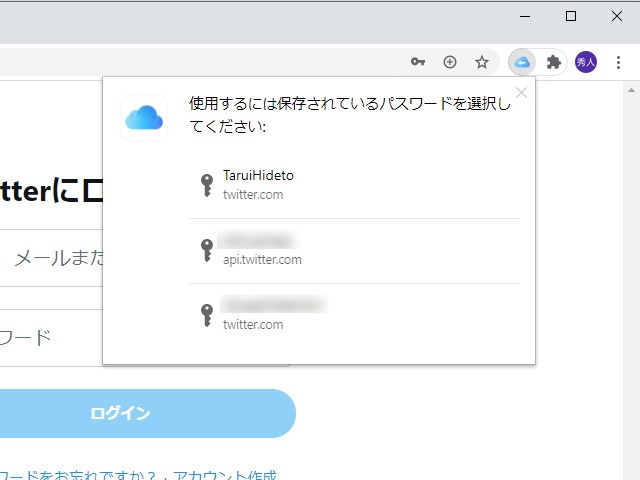This screenshot has width=640, height=480.
Task: Click the key password manager icon
Action: click(418, 62)
